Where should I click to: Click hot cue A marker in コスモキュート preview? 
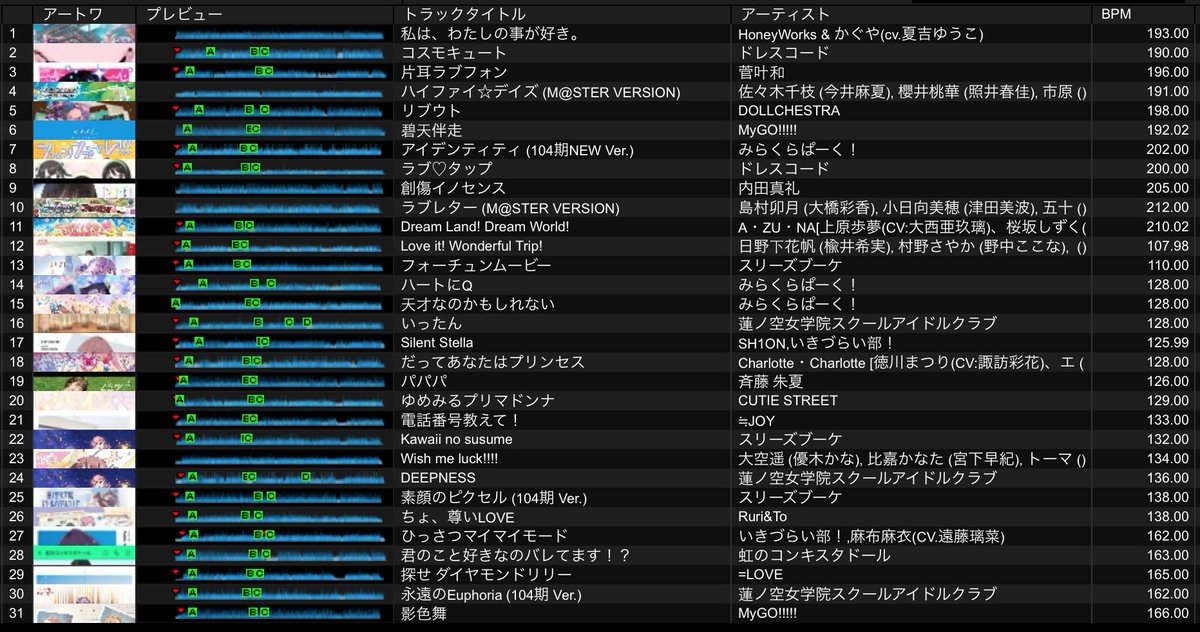tap(211, 52)
